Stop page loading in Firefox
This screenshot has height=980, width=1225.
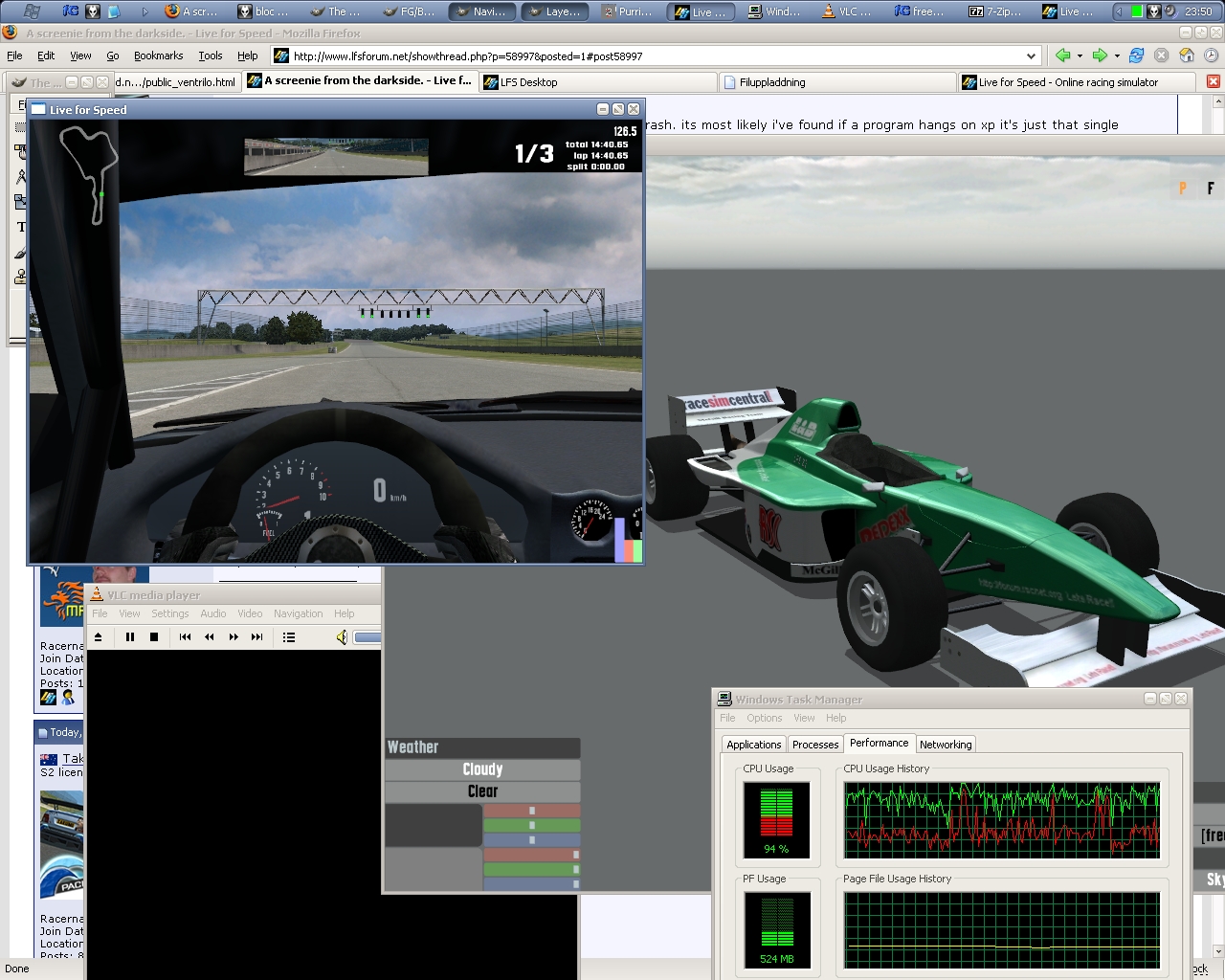[x=1161, y=56]
